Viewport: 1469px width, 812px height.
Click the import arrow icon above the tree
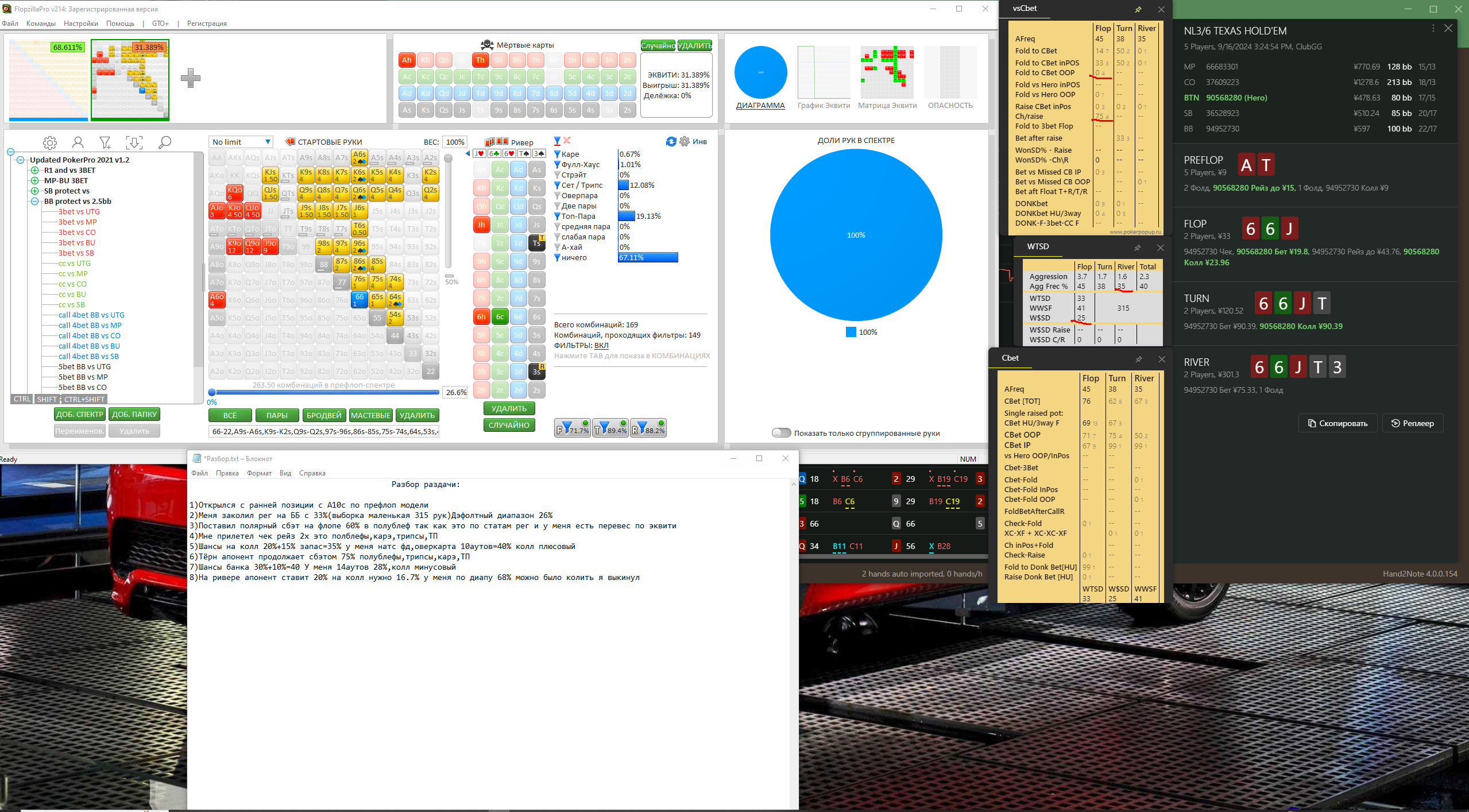134,142
